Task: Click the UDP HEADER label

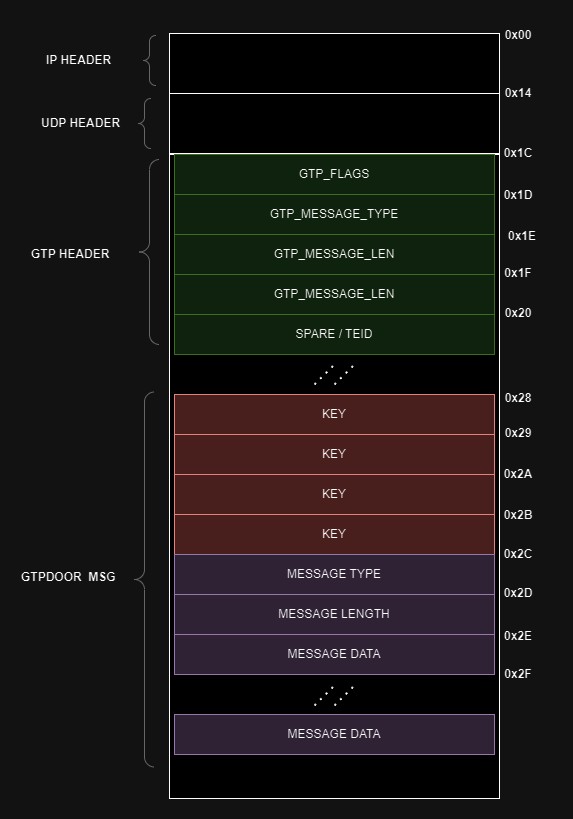Action: tap(80, 123)
